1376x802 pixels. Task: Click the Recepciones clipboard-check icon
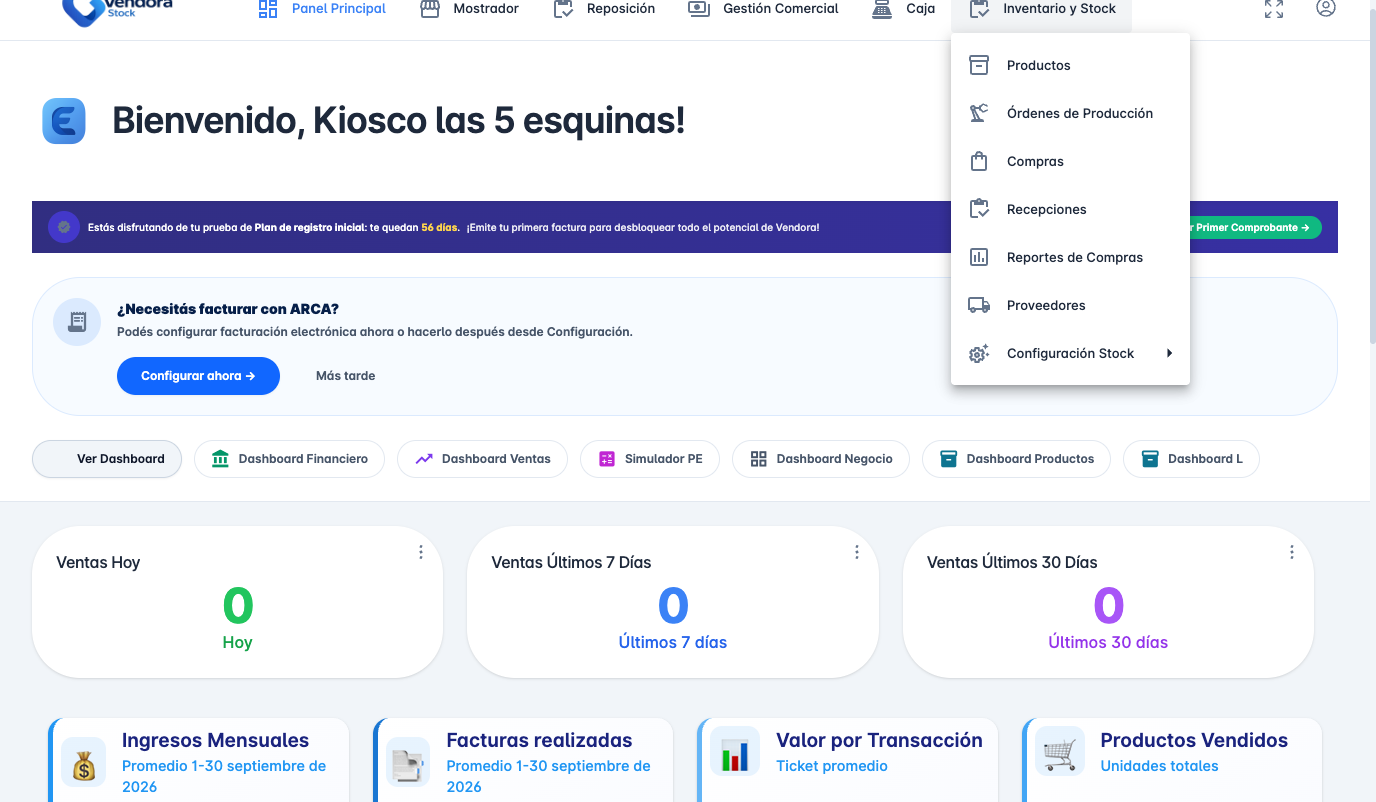click(979, 209)
